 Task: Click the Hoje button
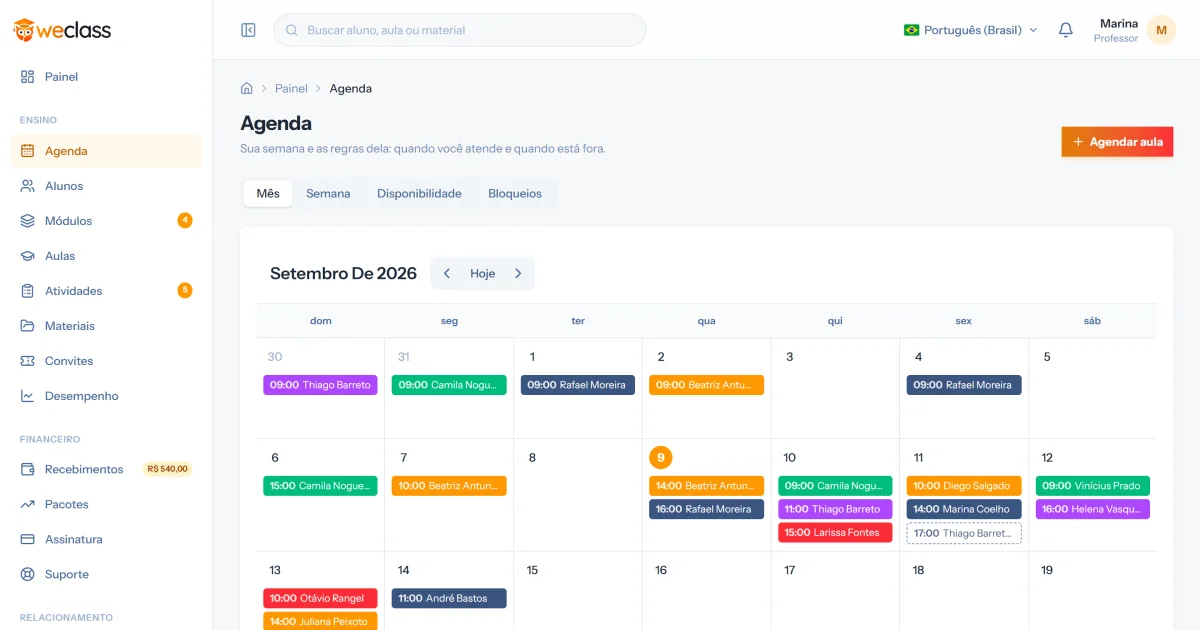(x=483, y=273)
